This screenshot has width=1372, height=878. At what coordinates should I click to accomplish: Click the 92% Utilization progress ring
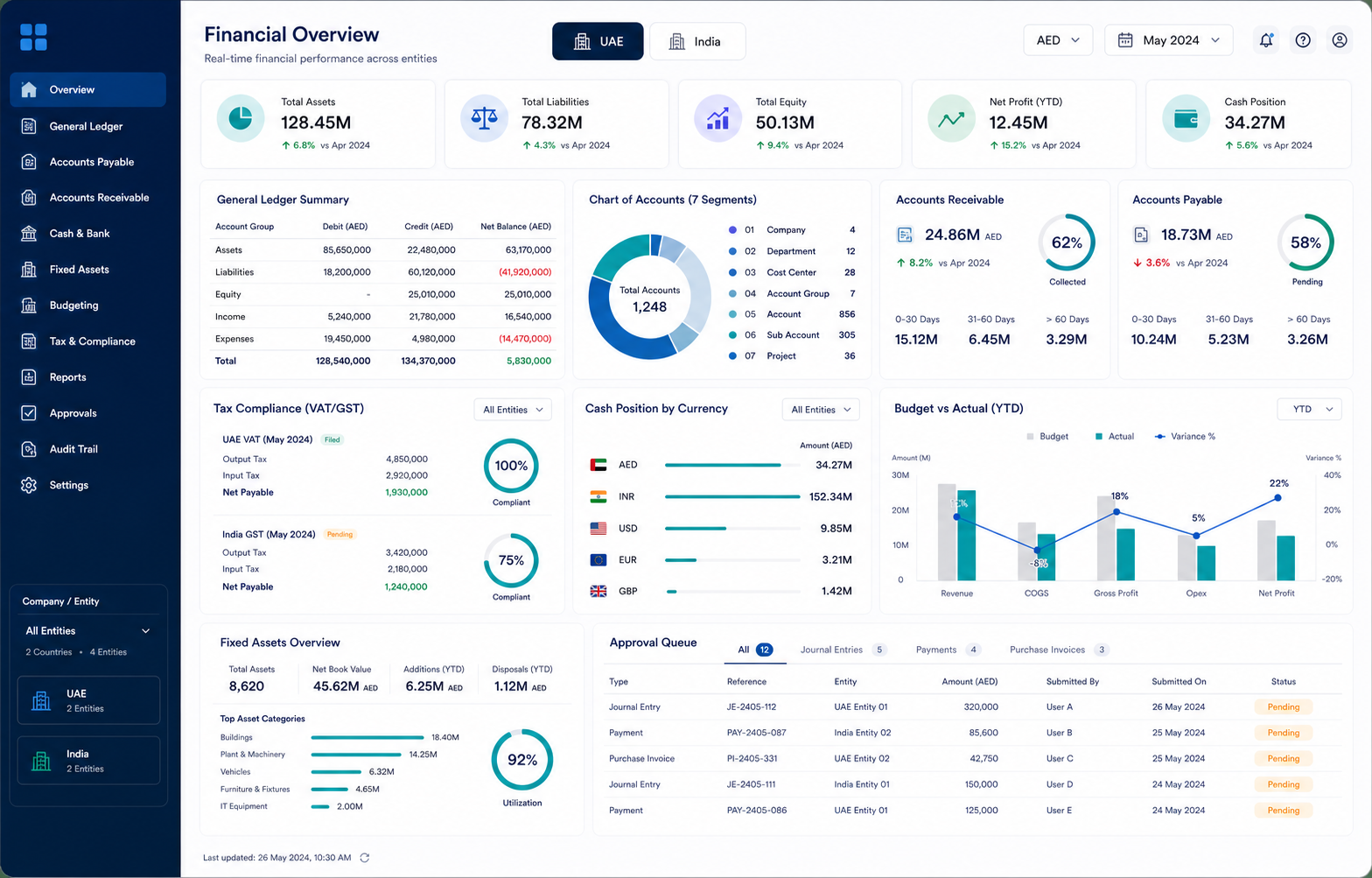click(522, 760)
